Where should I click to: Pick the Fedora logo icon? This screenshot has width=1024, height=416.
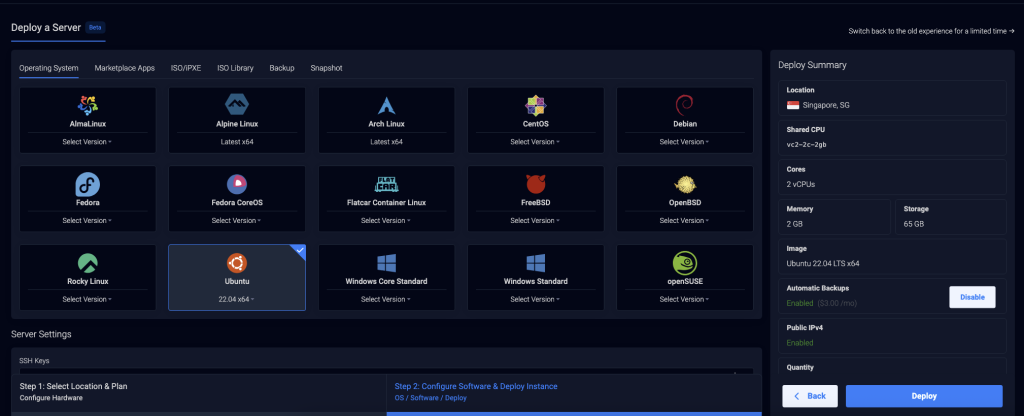88,184
